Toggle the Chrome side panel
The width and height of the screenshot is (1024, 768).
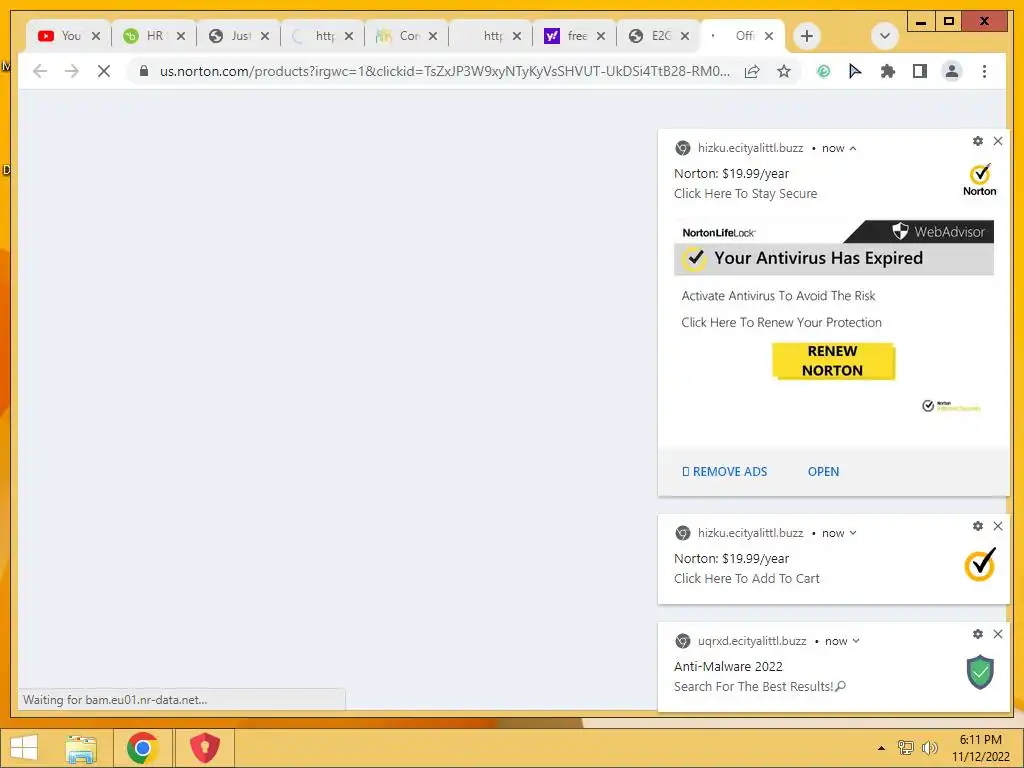pos(920,71)
